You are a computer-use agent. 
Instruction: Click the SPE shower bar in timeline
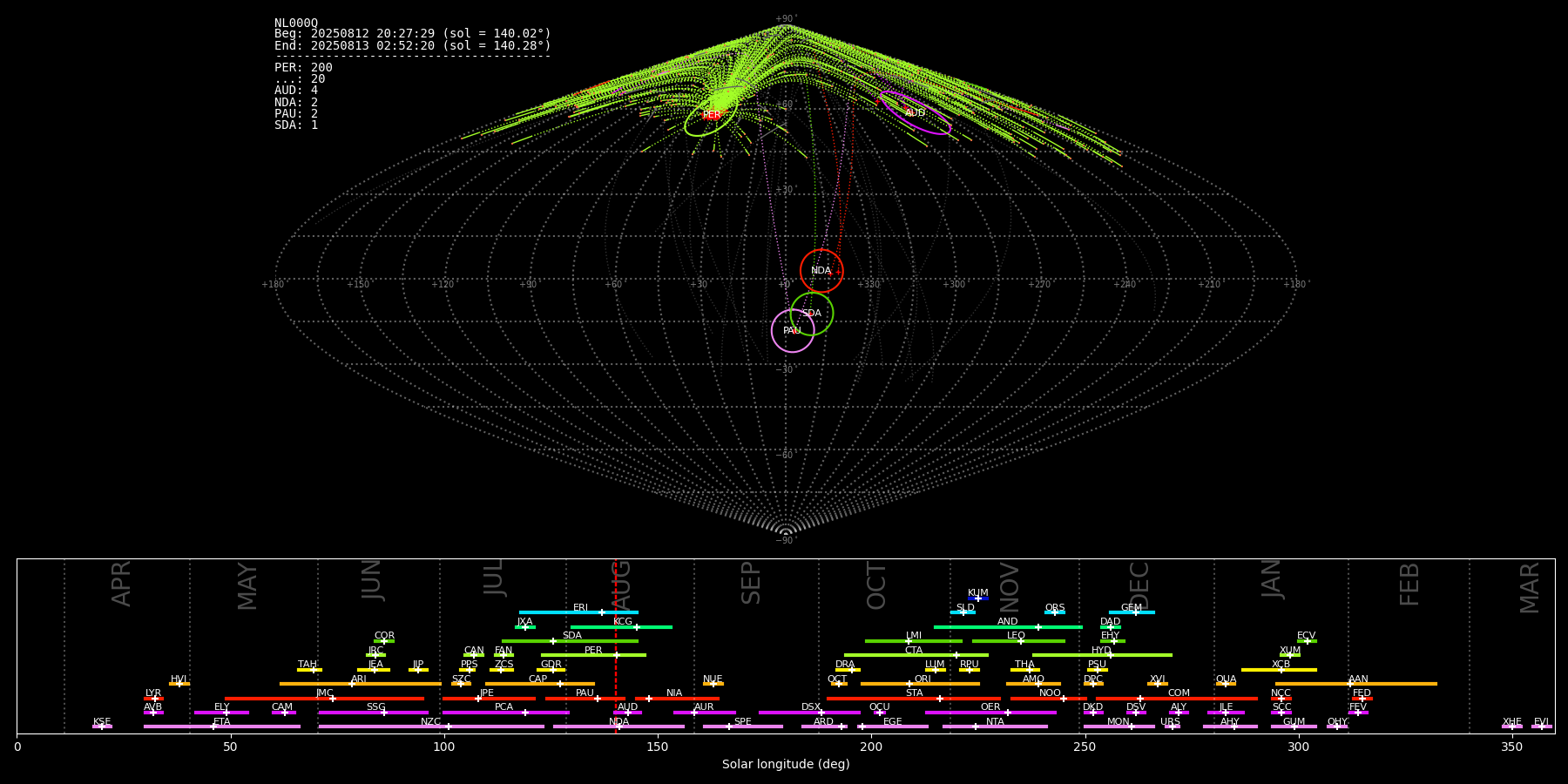(743, 727)
